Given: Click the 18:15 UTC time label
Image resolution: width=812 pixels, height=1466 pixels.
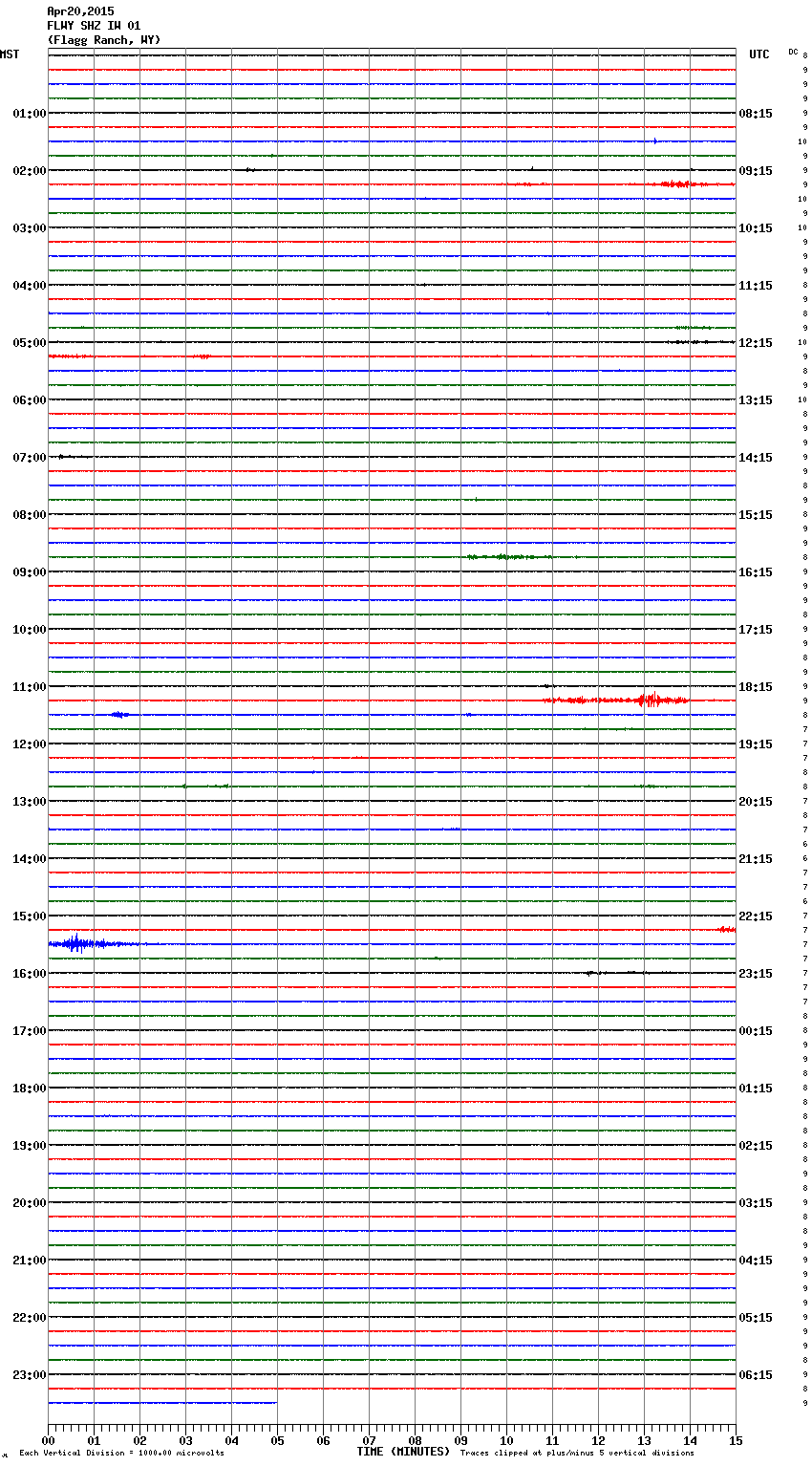Looking at the screenshot, I should (756, 687).
